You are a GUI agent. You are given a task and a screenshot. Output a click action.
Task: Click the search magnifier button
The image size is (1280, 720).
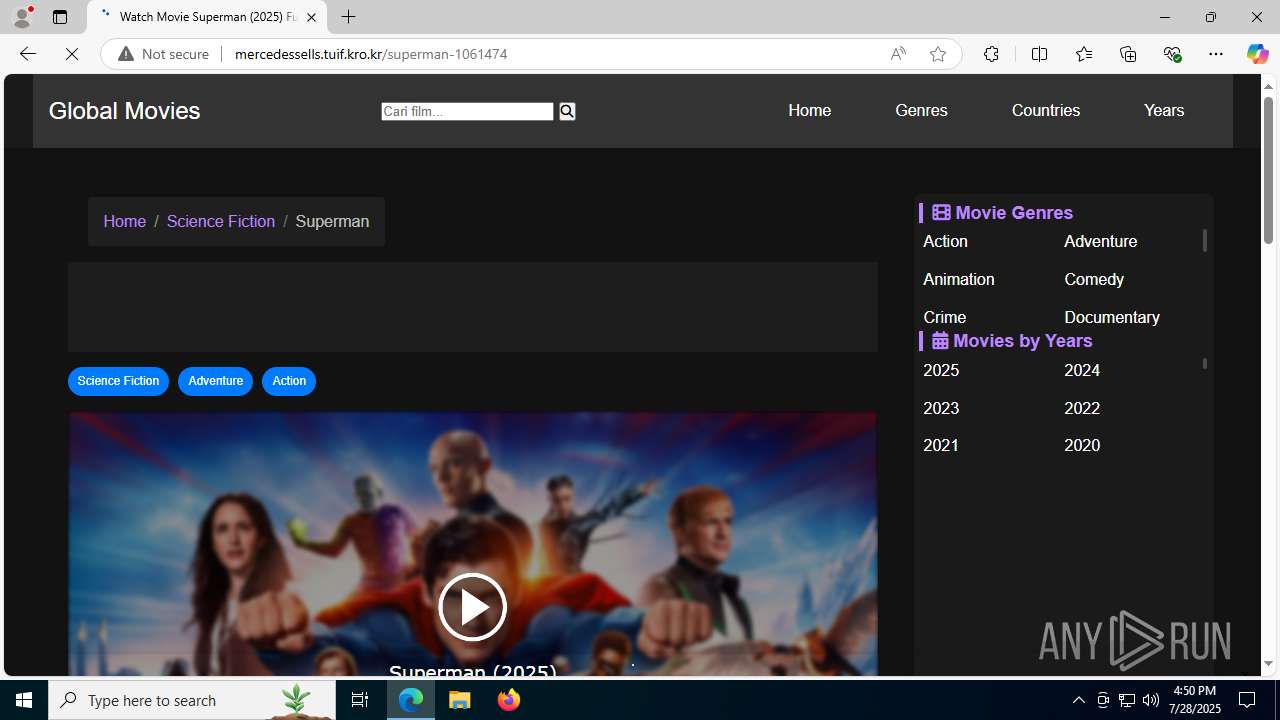[x=567, y=111]
